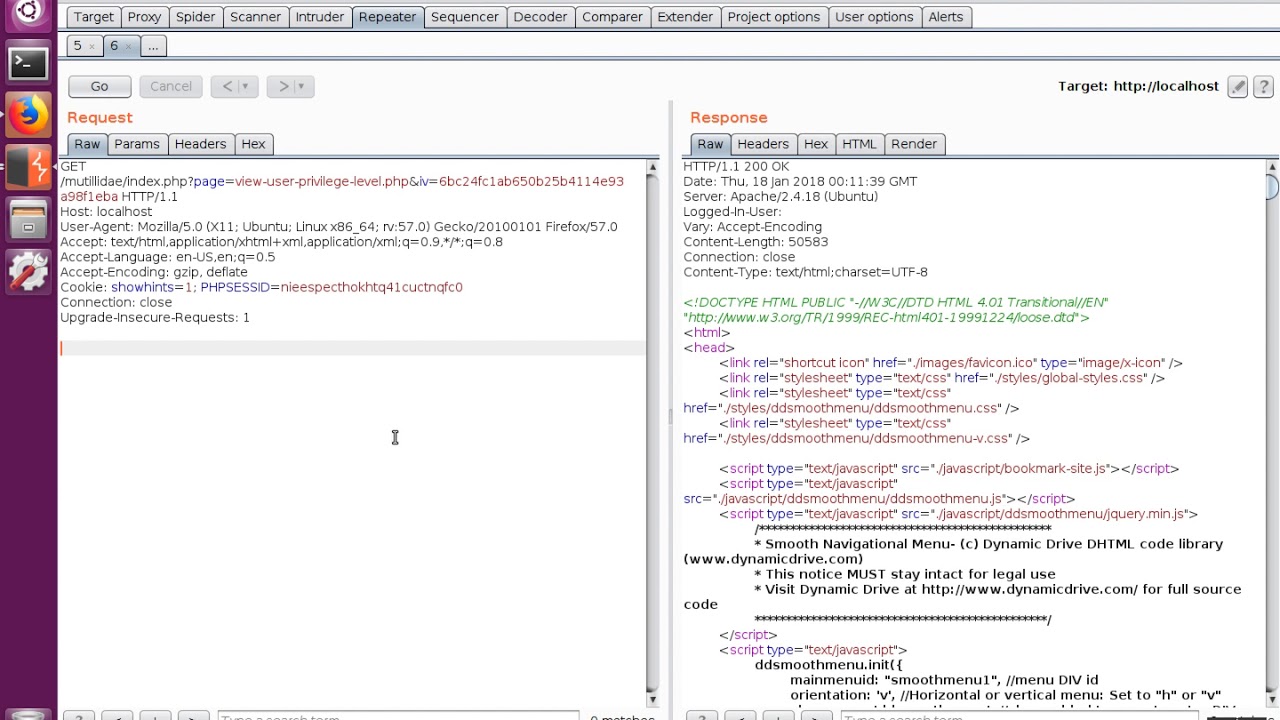
Task: Switch to the Proxy tab
Action: (x=144, y=17)
